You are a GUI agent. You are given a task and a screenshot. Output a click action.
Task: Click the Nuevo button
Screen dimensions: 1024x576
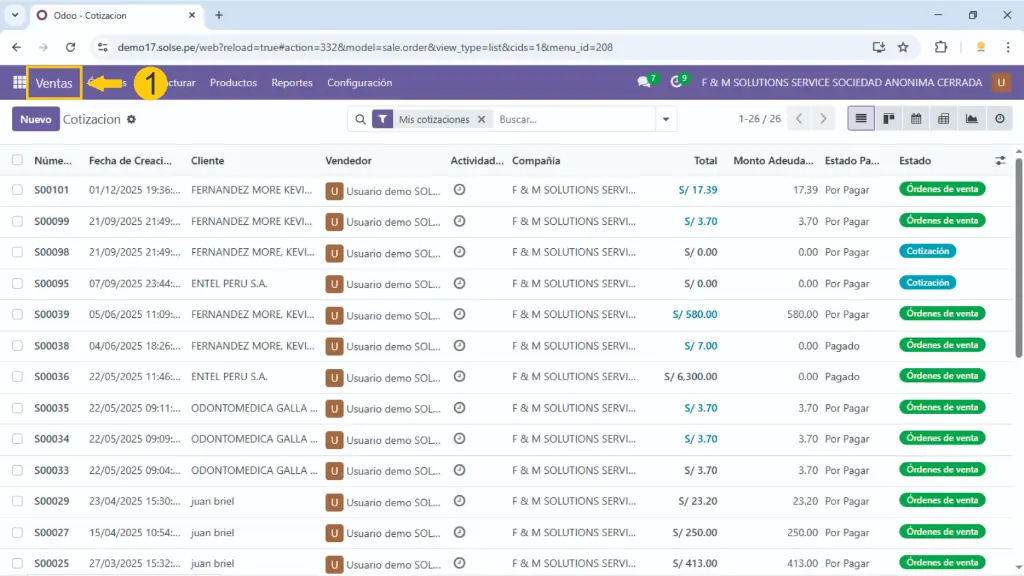(x=35, y=119)
